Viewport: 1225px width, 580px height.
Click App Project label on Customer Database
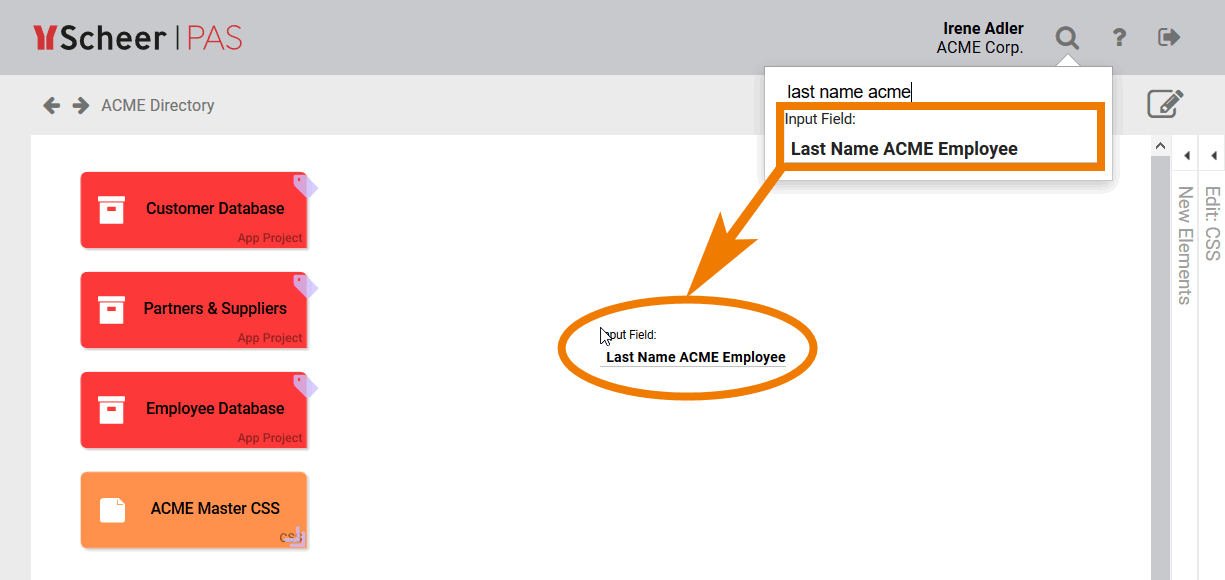[x=270, y=238]
